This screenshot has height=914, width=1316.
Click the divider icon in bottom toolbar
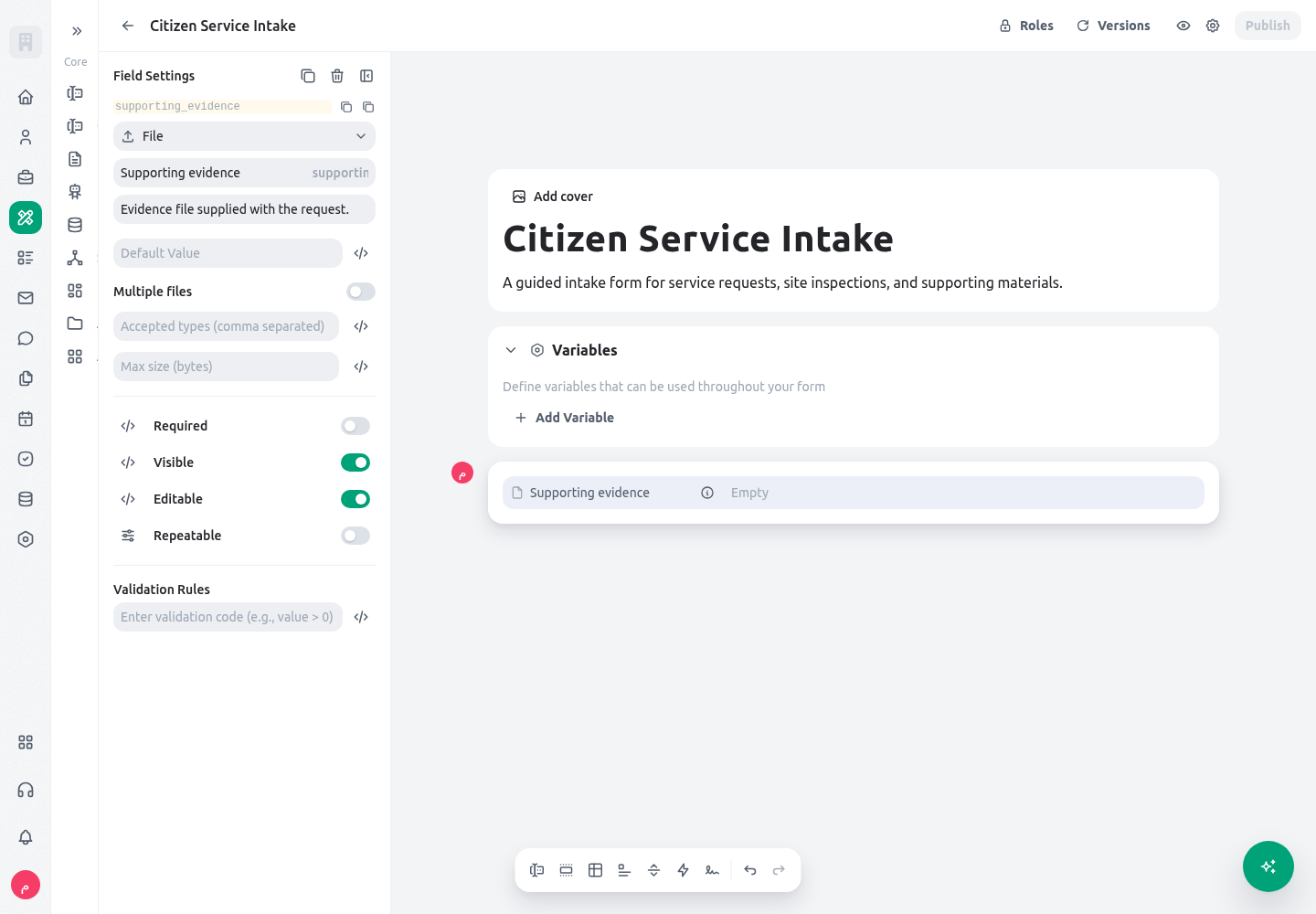(654, 870)
